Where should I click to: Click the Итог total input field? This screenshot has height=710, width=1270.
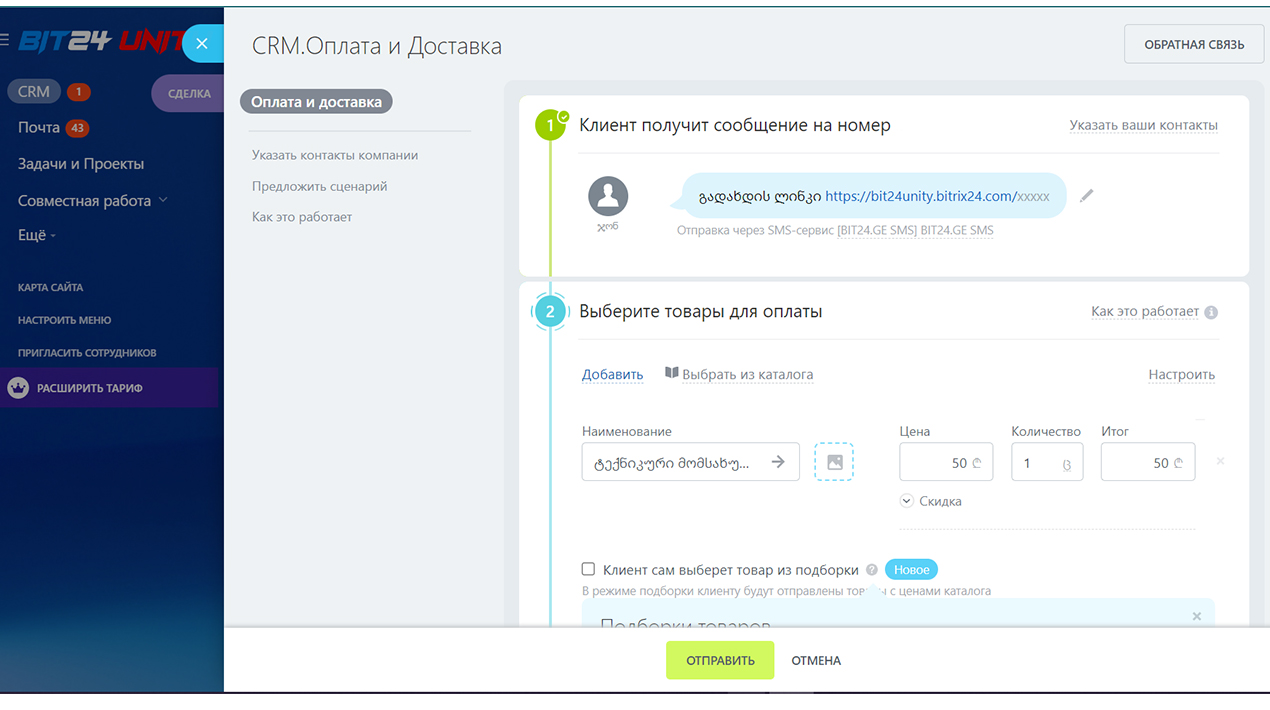point(1148,462)
